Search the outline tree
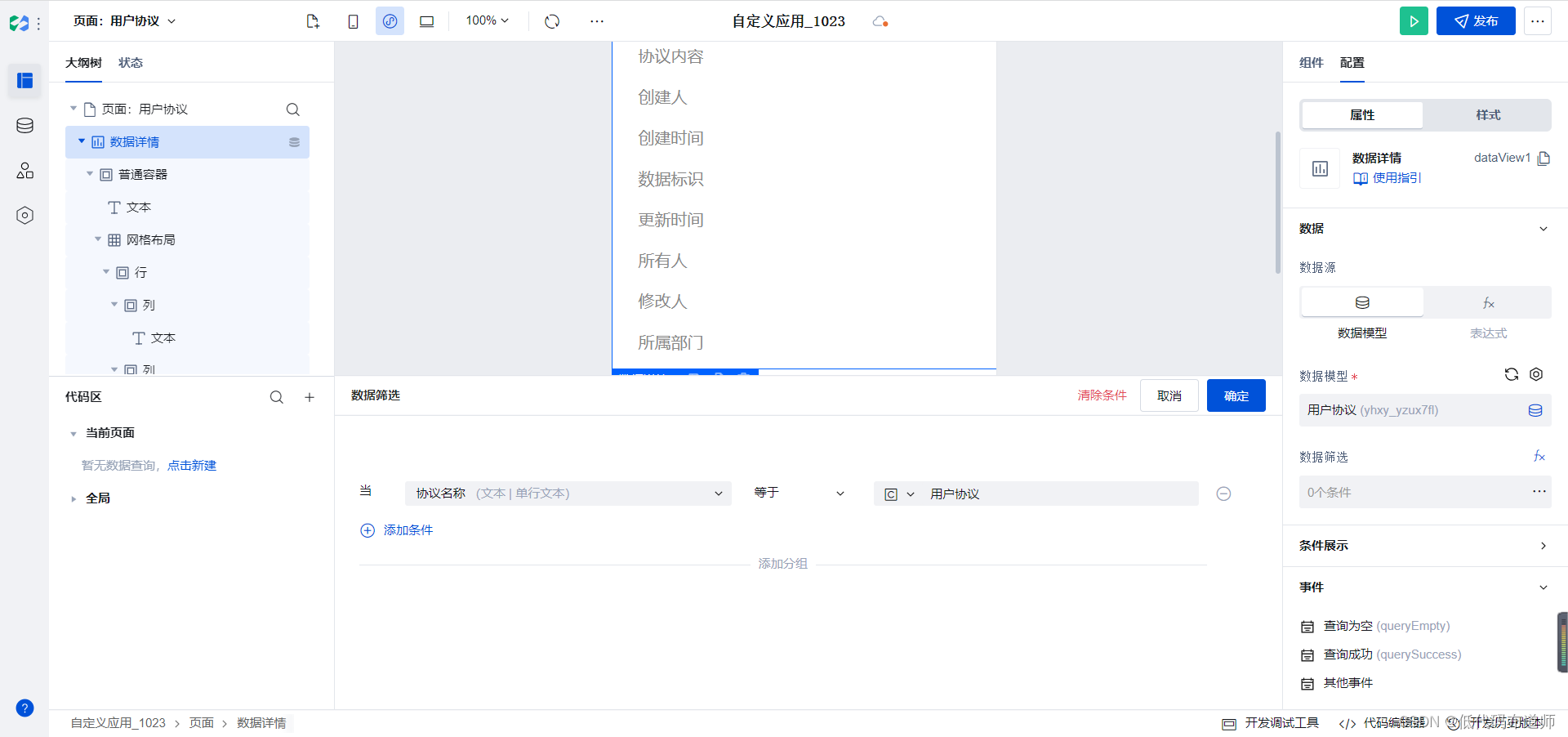The height and width of the screenshot is (737, 1568). (292, 109)
